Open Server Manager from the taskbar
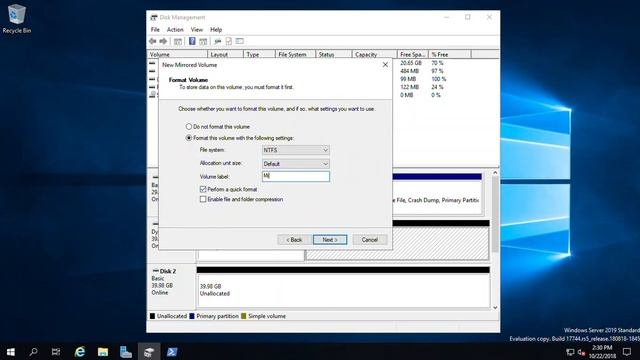The height and width of the screenshot is (360, 640). coord(126,351)
